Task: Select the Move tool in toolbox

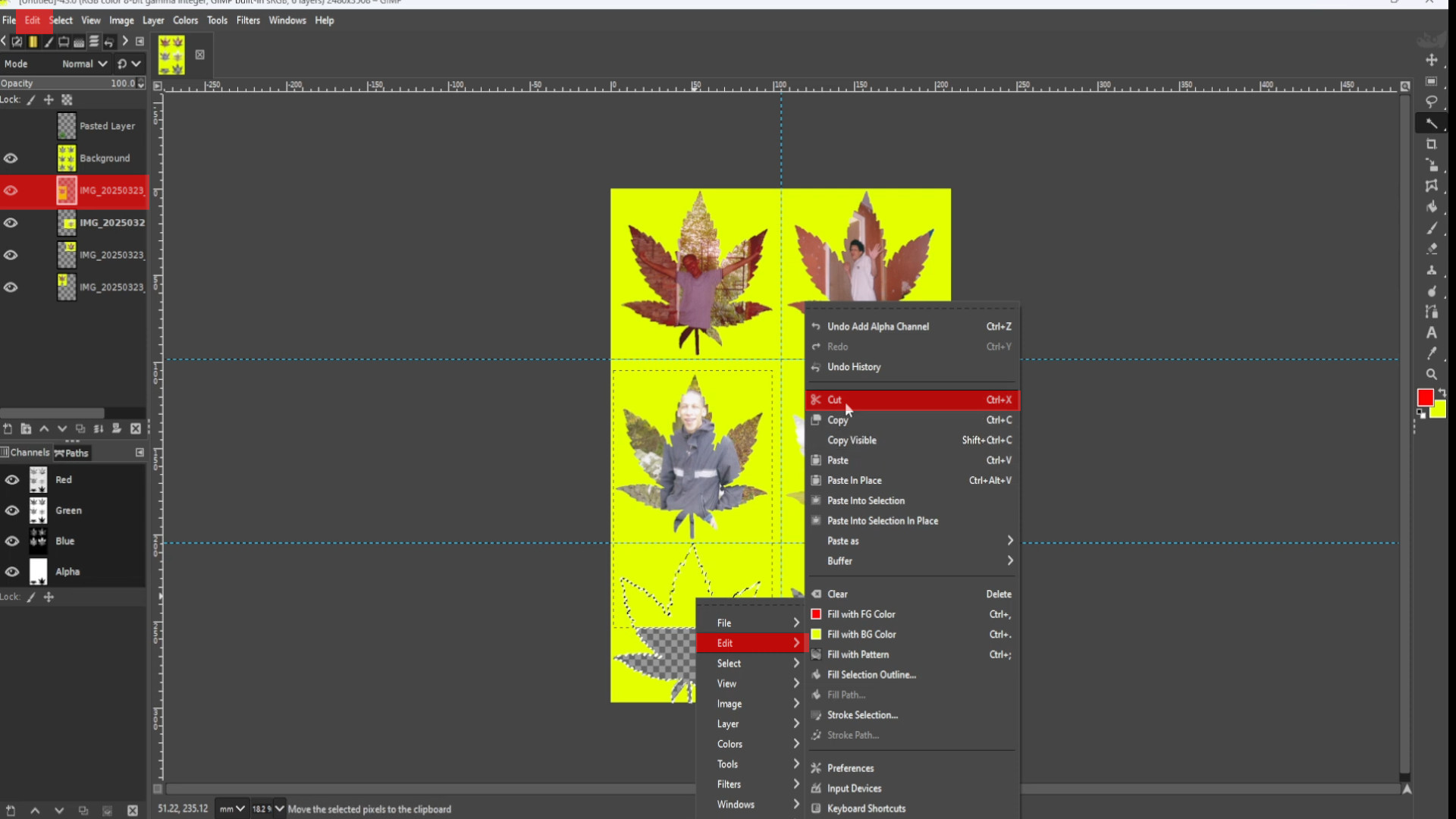Action: [x=1431, y=60]
